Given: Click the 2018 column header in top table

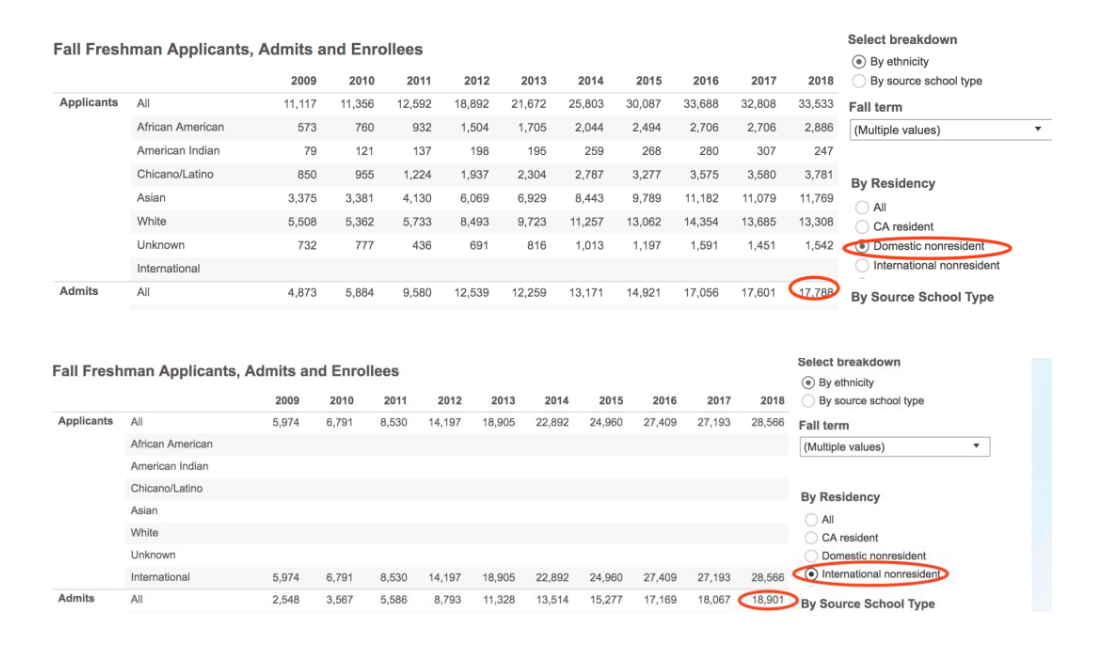Looking at the screenshot, I should tap(819, 81).
